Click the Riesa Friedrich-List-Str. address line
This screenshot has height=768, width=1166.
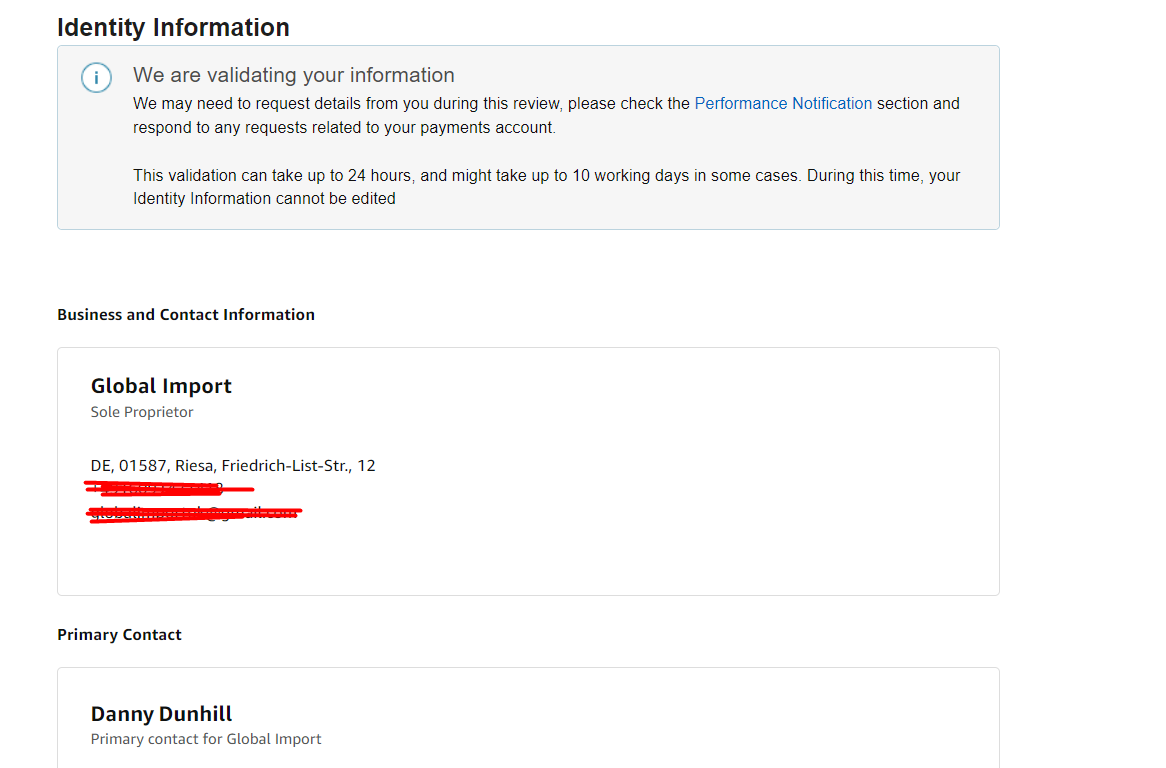click(x=233, y=465)
